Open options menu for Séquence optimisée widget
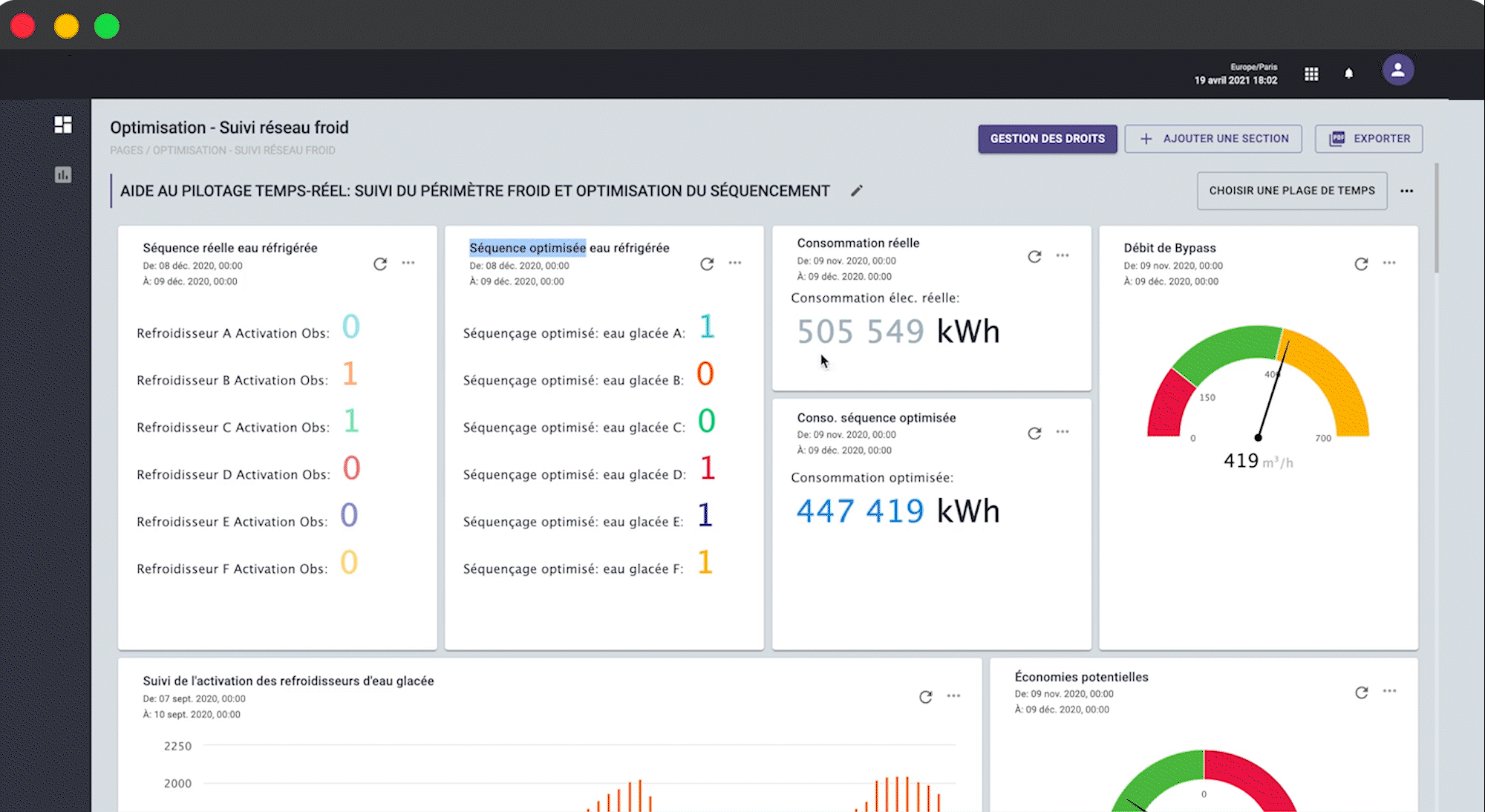1485x812 pixels. pos(735,263)
